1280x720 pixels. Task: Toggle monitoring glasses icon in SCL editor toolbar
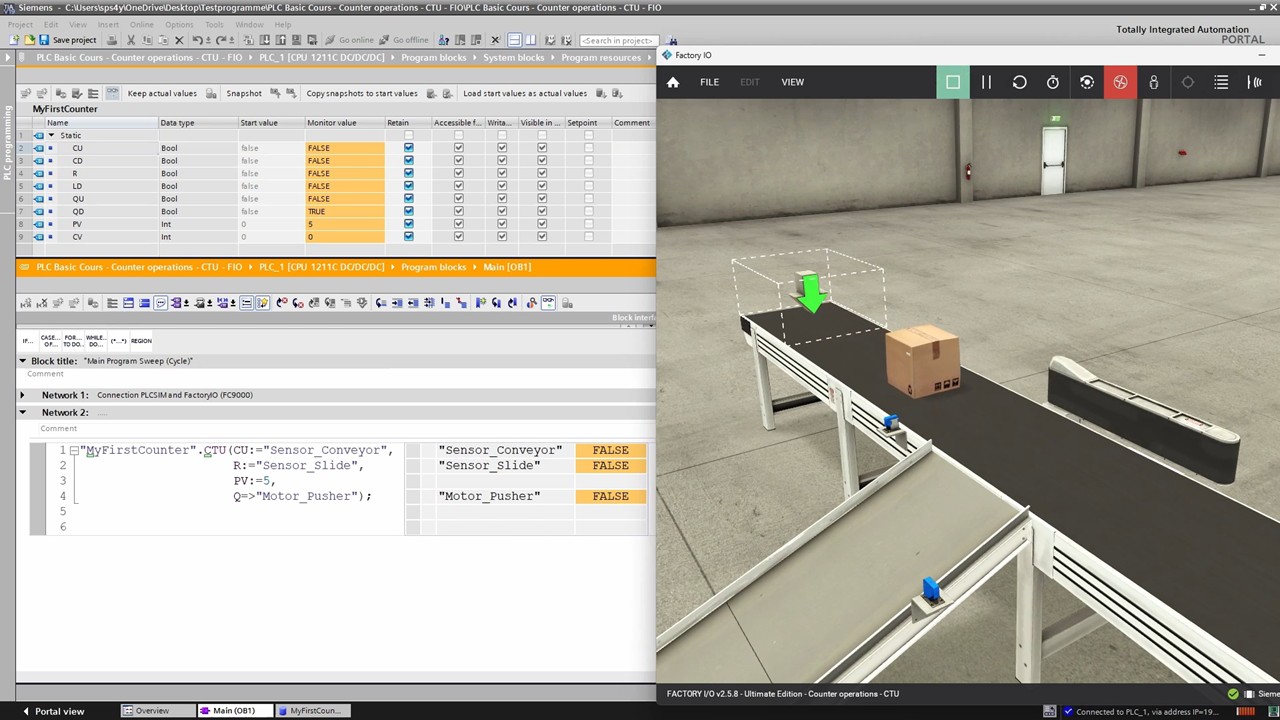click(x=548, y=303)
